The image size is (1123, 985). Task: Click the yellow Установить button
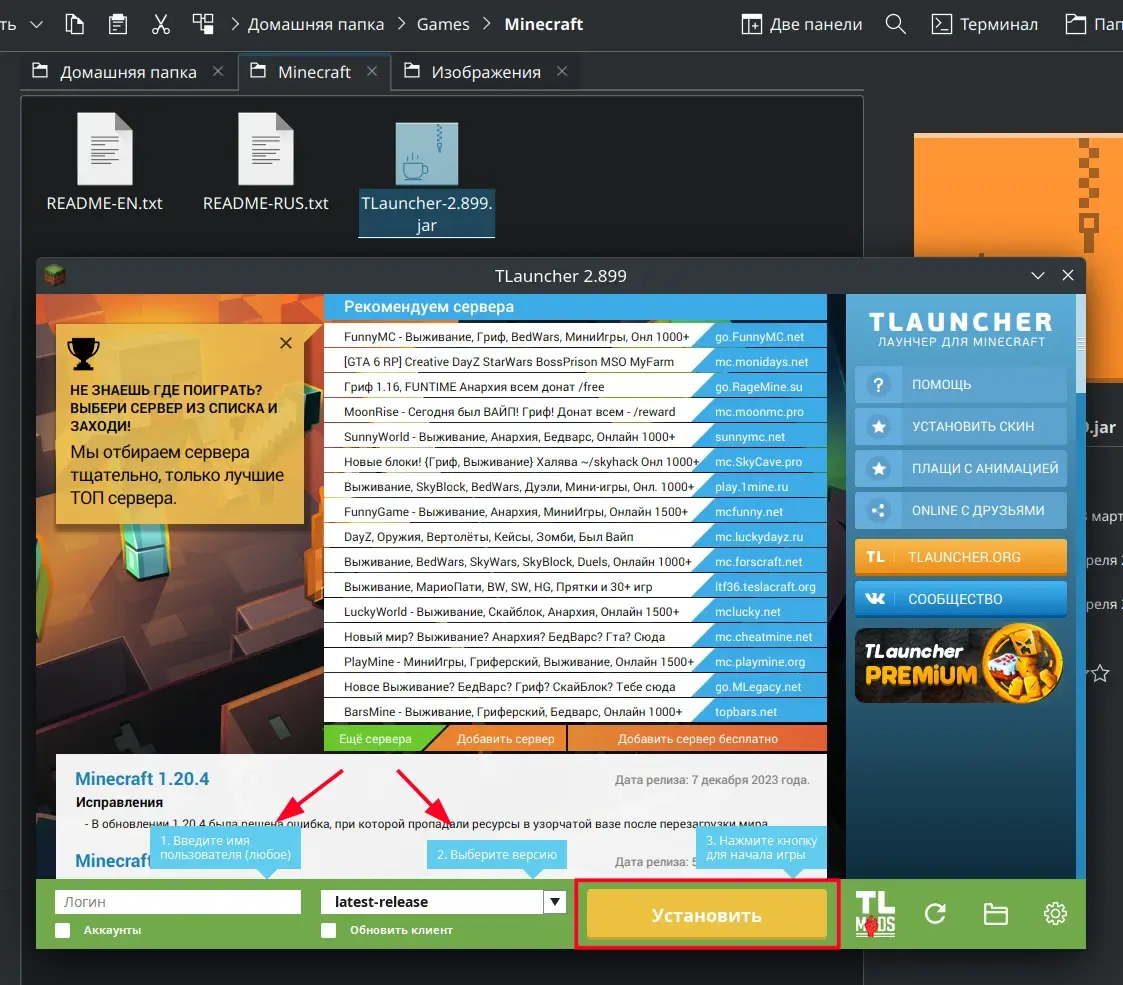(706, 915)
